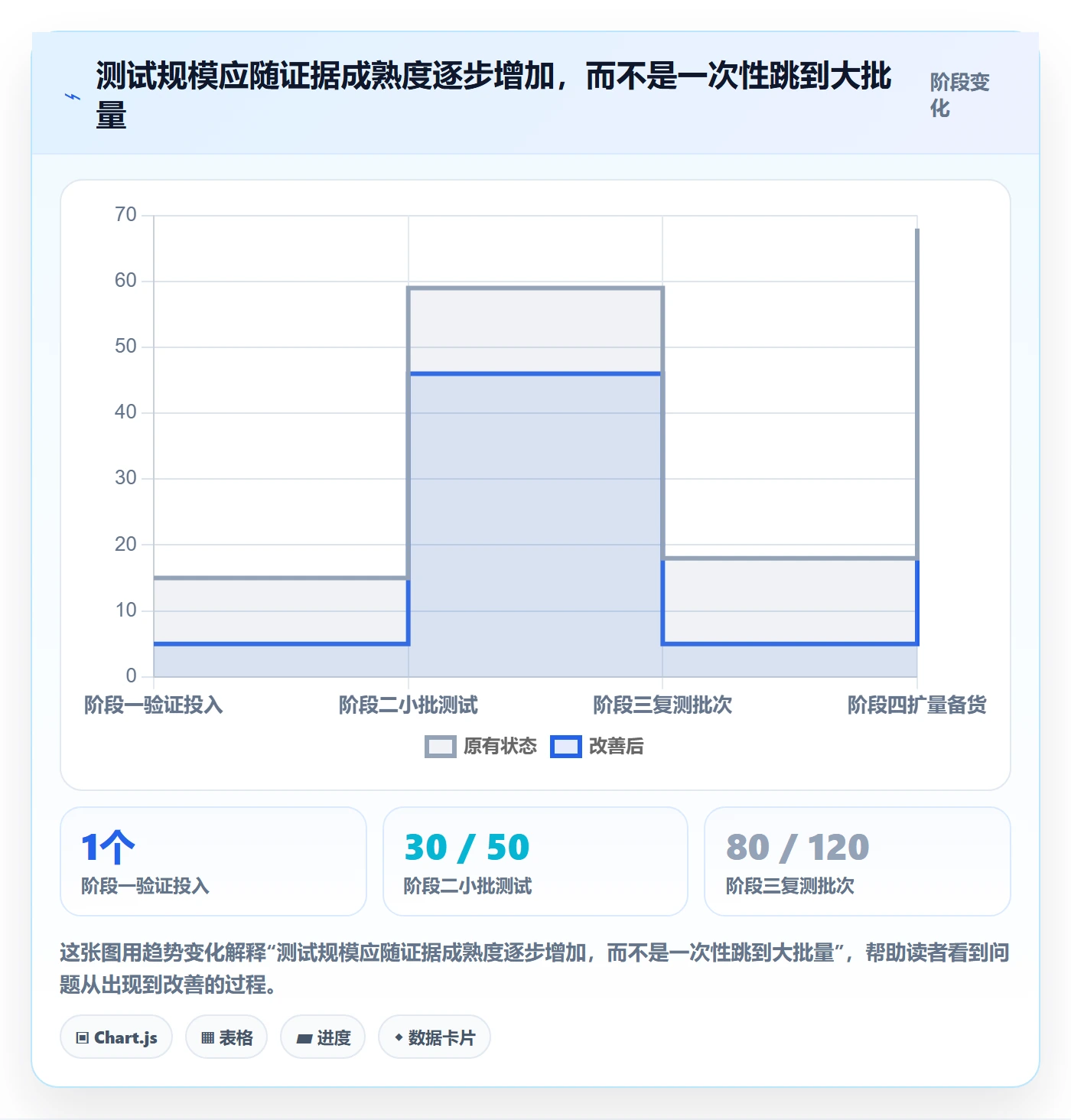
Task: Click the 70 y-axis tick label
Action: [125, 214]
